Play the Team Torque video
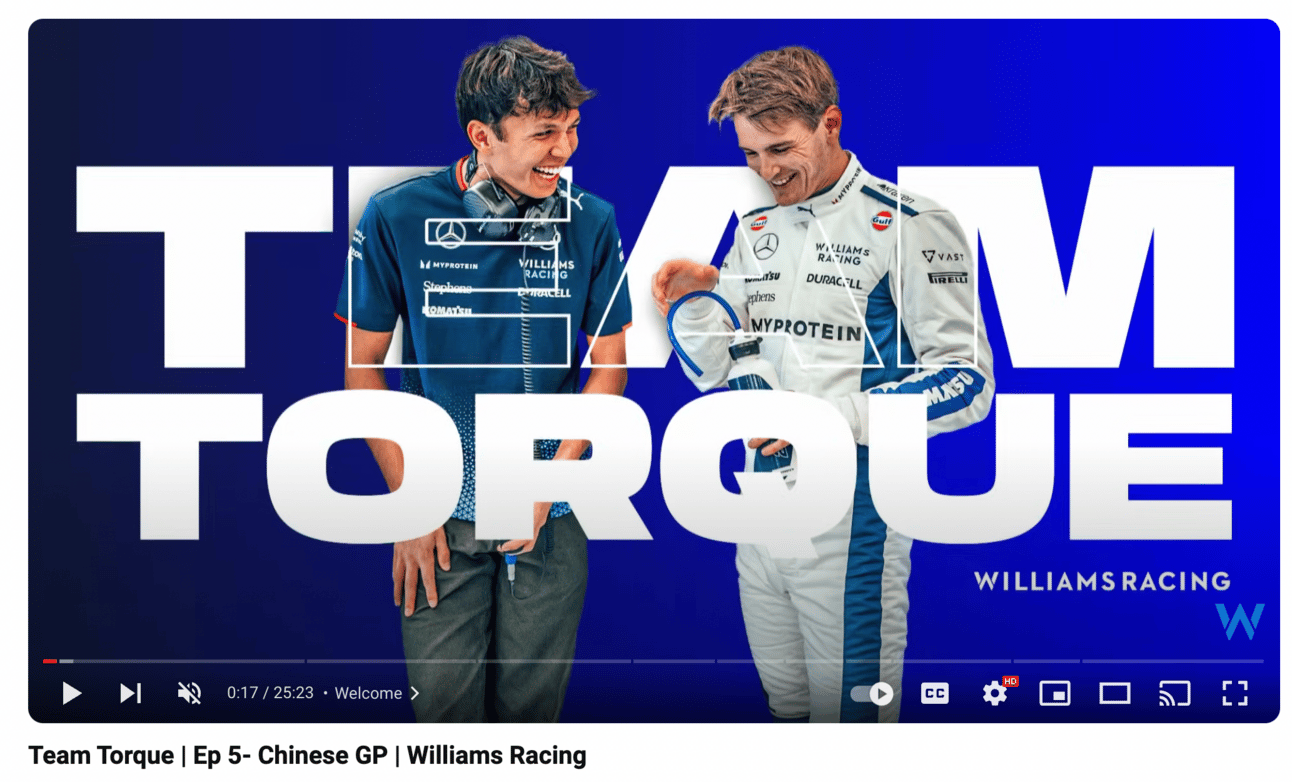The image size is (1292, 782). 71,693
